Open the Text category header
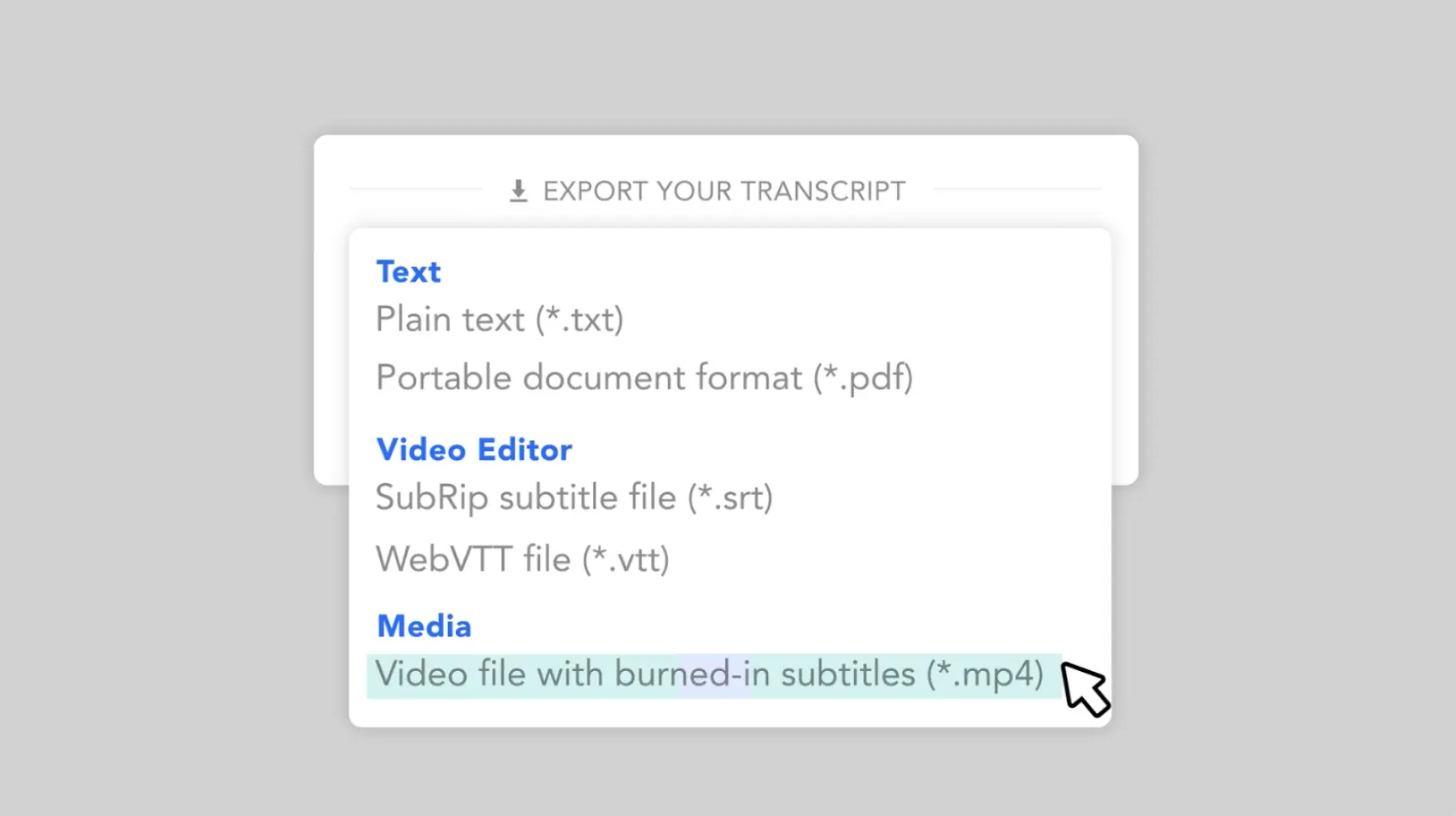Image resolution: width=1456 pixels, height=816 pixels. click(408, 271)
